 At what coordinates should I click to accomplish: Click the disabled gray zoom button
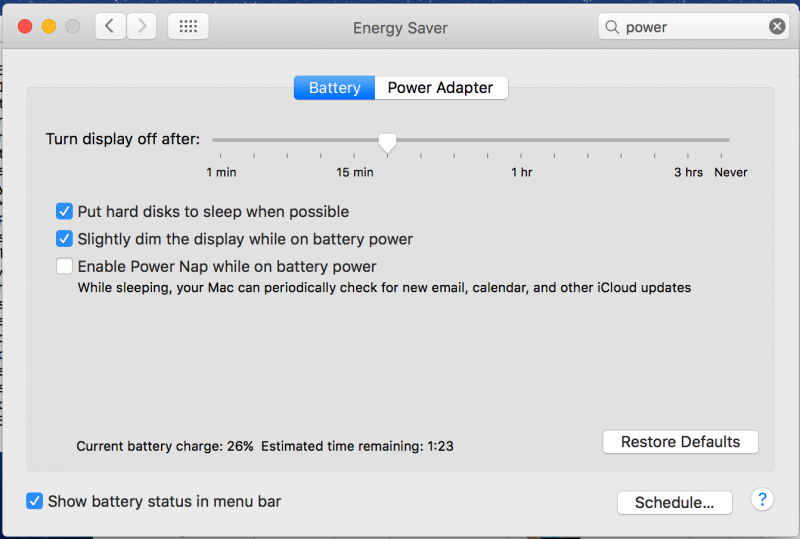coord(73,26)
